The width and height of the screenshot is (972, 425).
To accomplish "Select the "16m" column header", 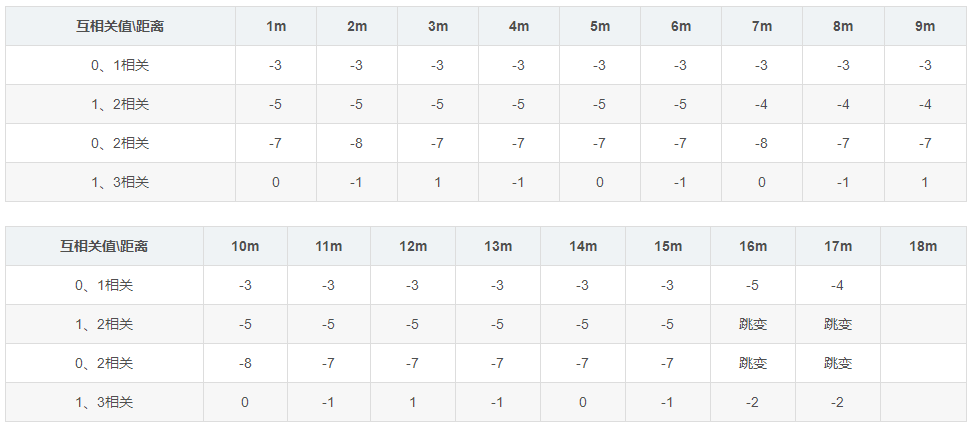I will click(x=753, y=246).
